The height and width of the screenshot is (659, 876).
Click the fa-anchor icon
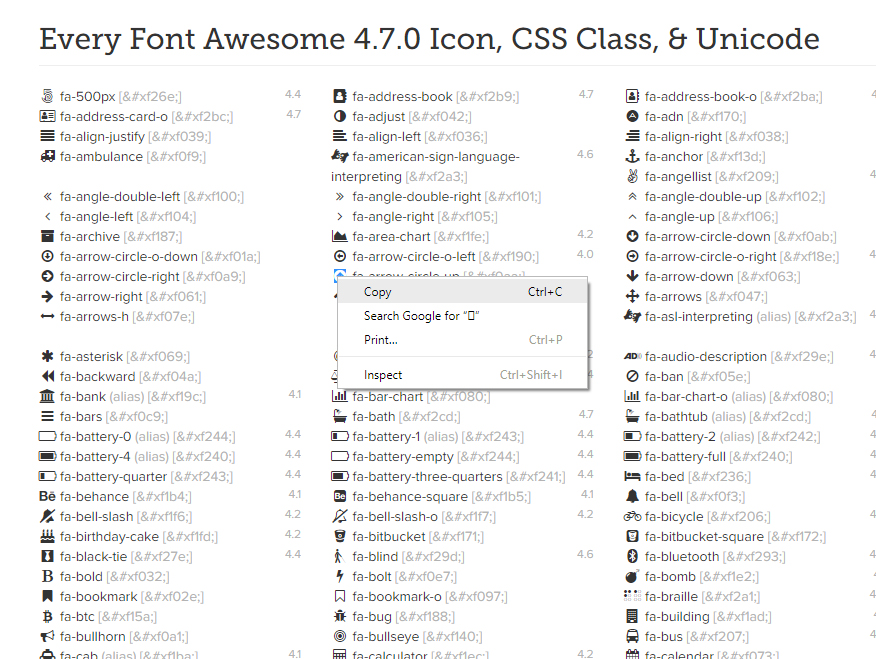coord(630,156)
